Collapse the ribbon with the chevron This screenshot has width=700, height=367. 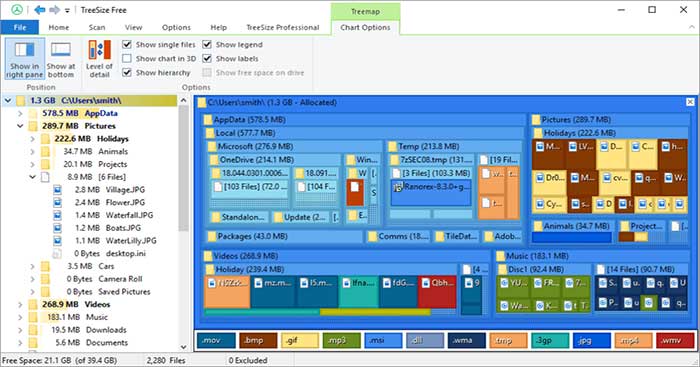tap(692, 28)
